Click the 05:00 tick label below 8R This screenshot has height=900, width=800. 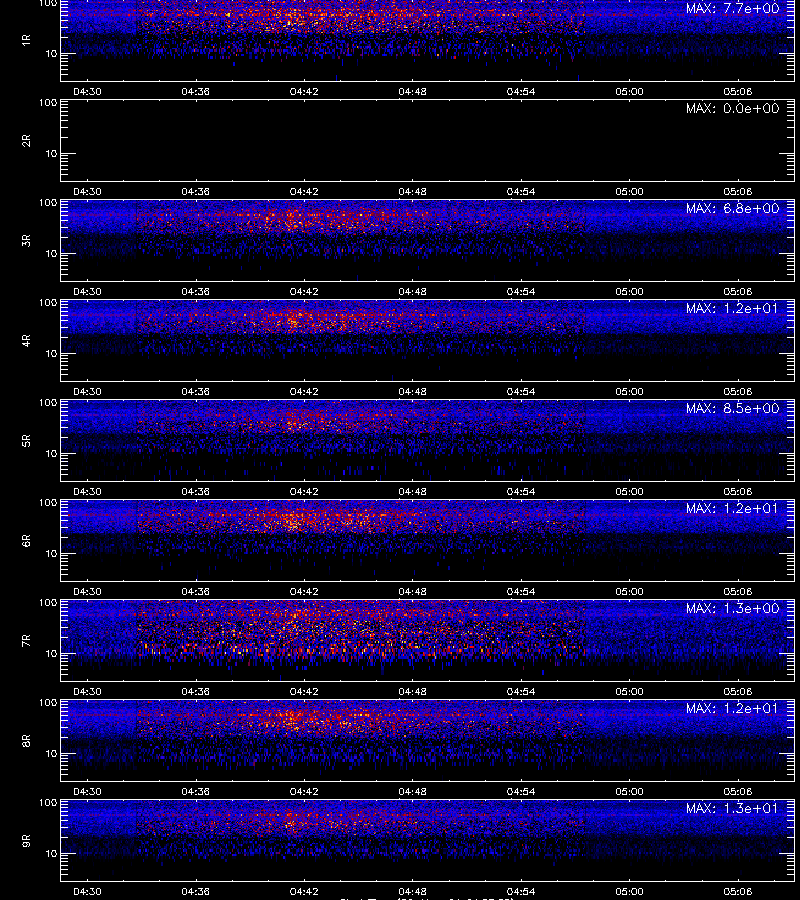[630, 792]
